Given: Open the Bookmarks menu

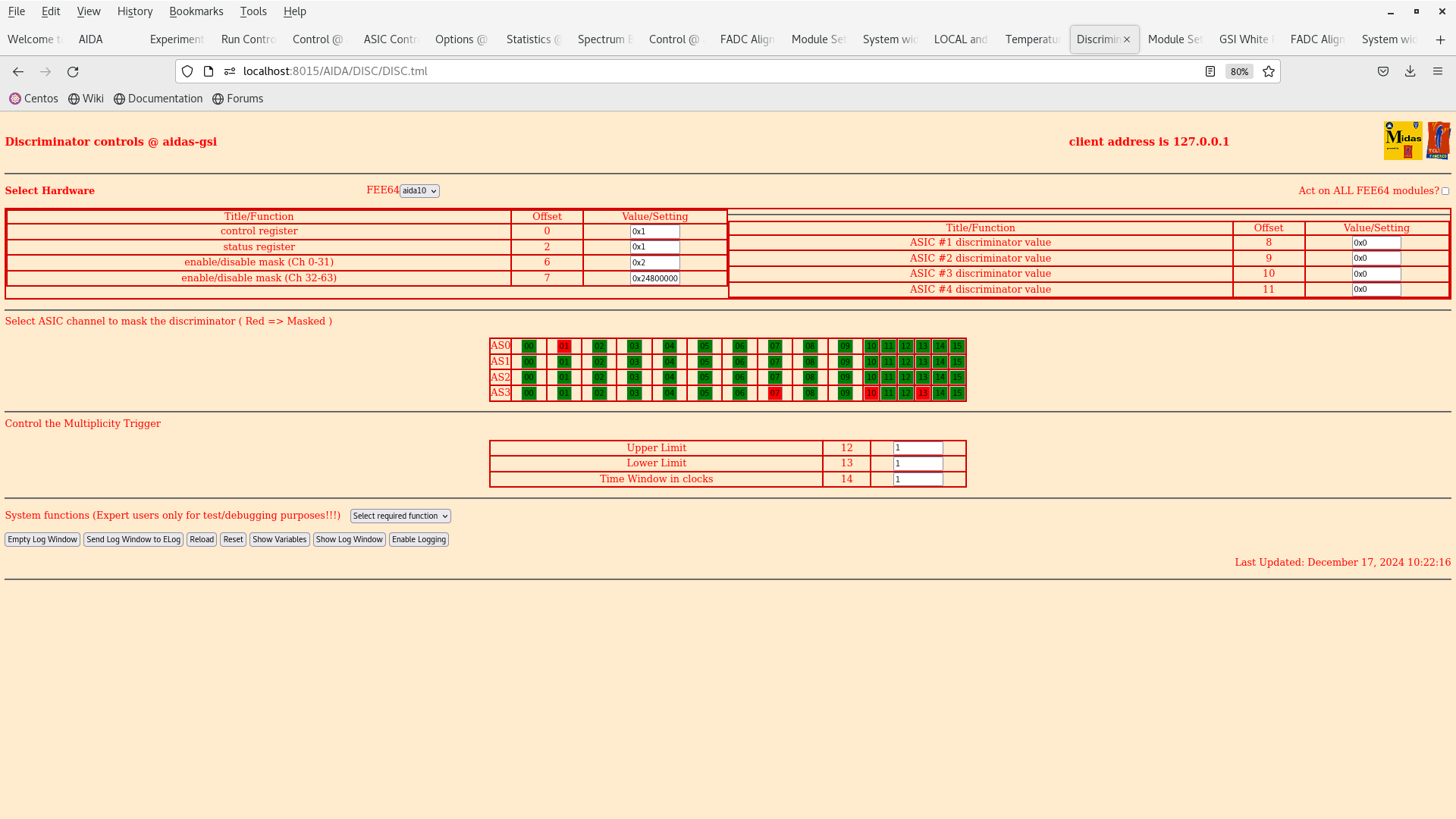Looking at the screenshot, I should (196, 11).
